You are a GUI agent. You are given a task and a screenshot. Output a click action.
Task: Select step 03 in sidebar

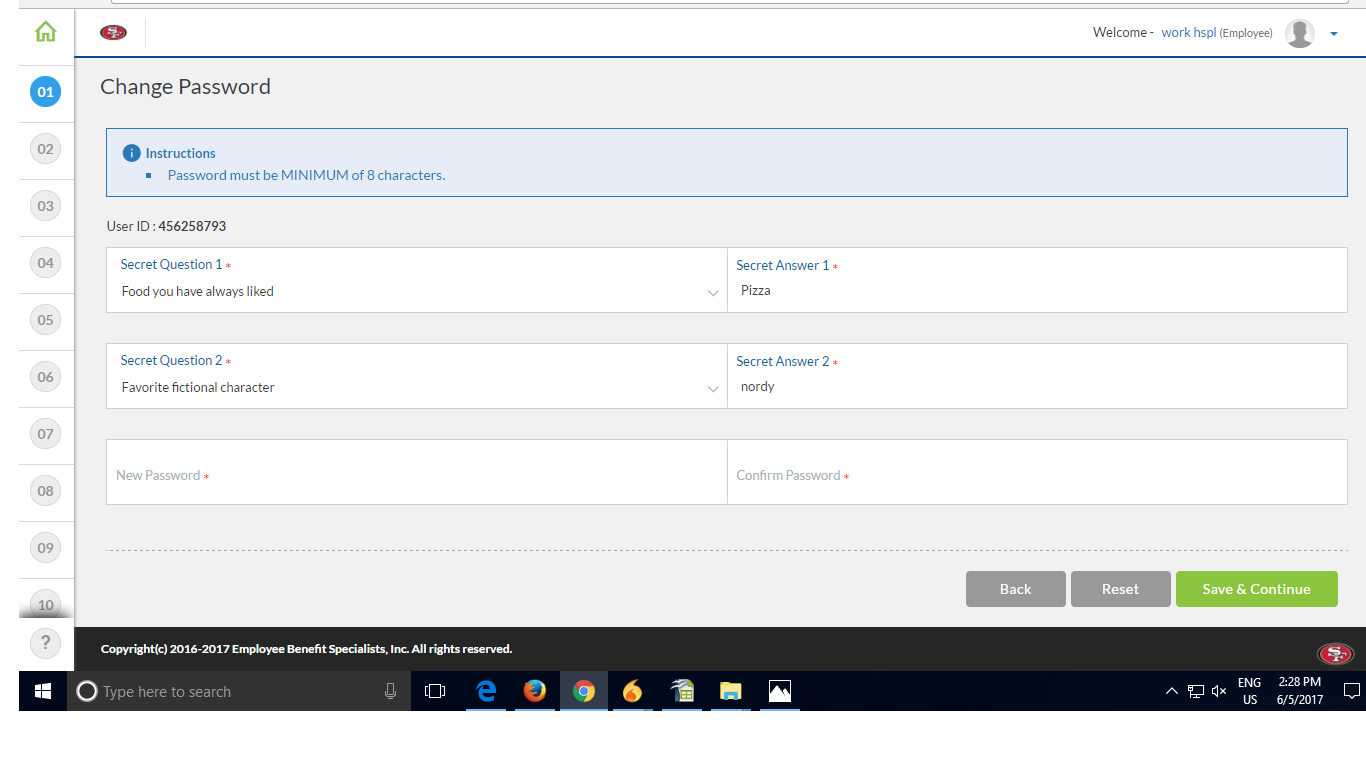coord(46,206)
